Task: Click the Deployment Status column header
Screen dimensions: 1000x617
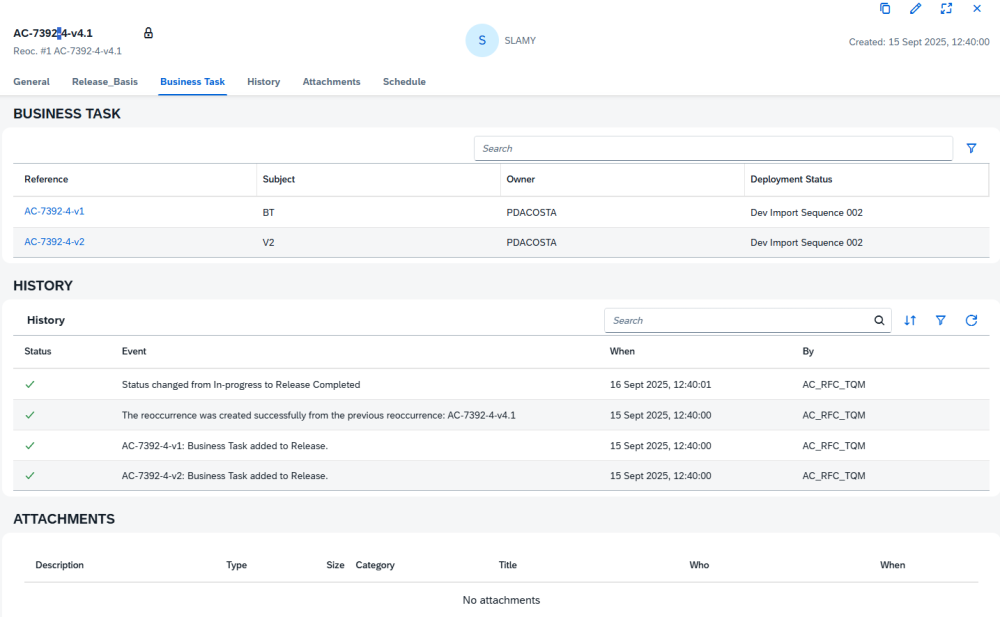Action: click(791, 180)
